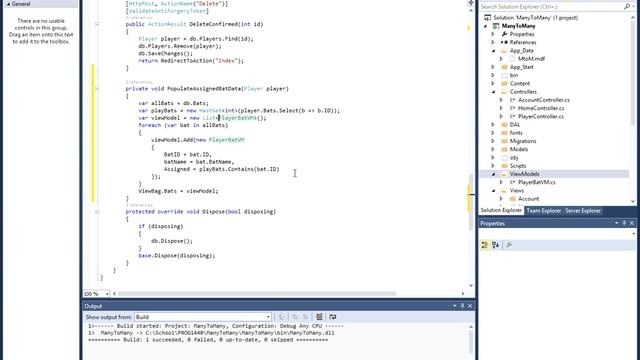This screenshot has width=640, height=360.
Task: Open PlayerController.cs file
Action: click(540, 116)
